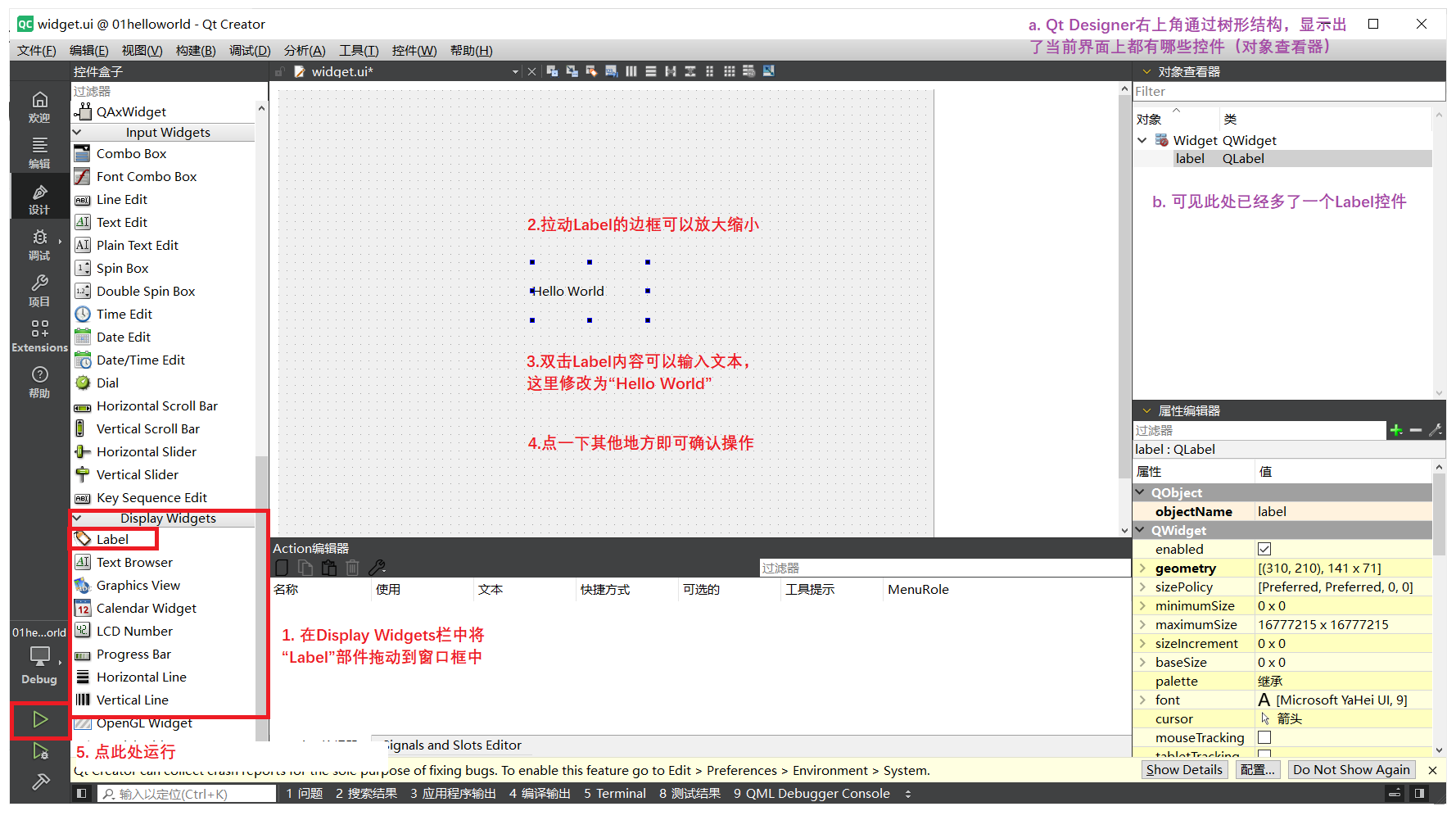Activate Edit Signals/Slots mode in the form toolbar
Screen dimensions: 1456x820
coord(572,71)
